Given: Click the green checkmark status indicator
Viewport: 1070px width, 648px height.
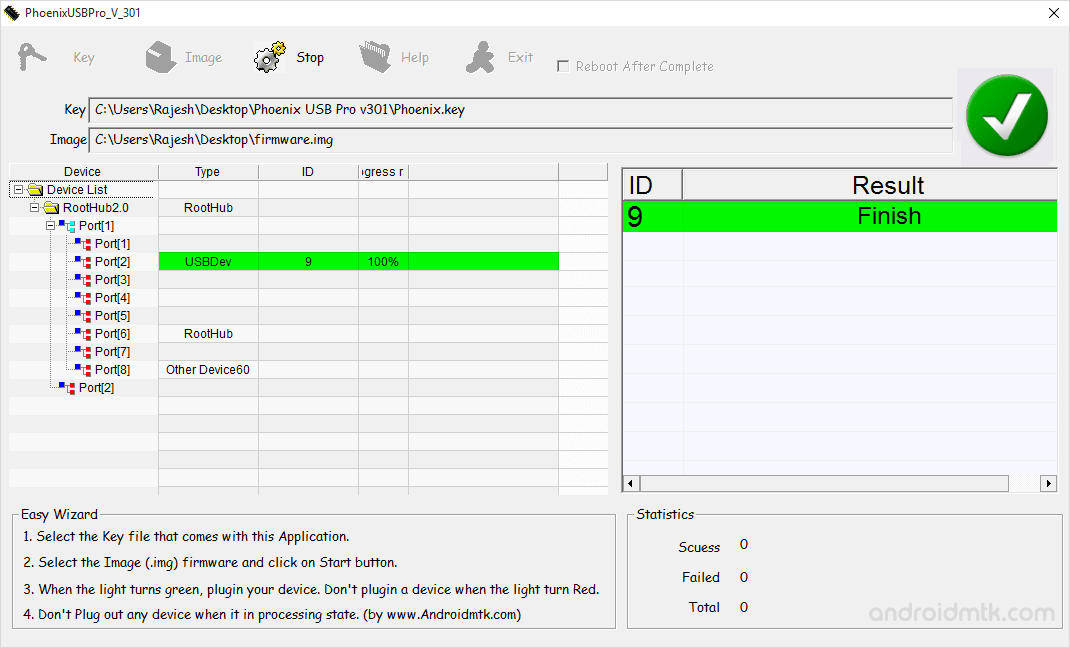Looking at the screenshot, I should pos(1006,114).
